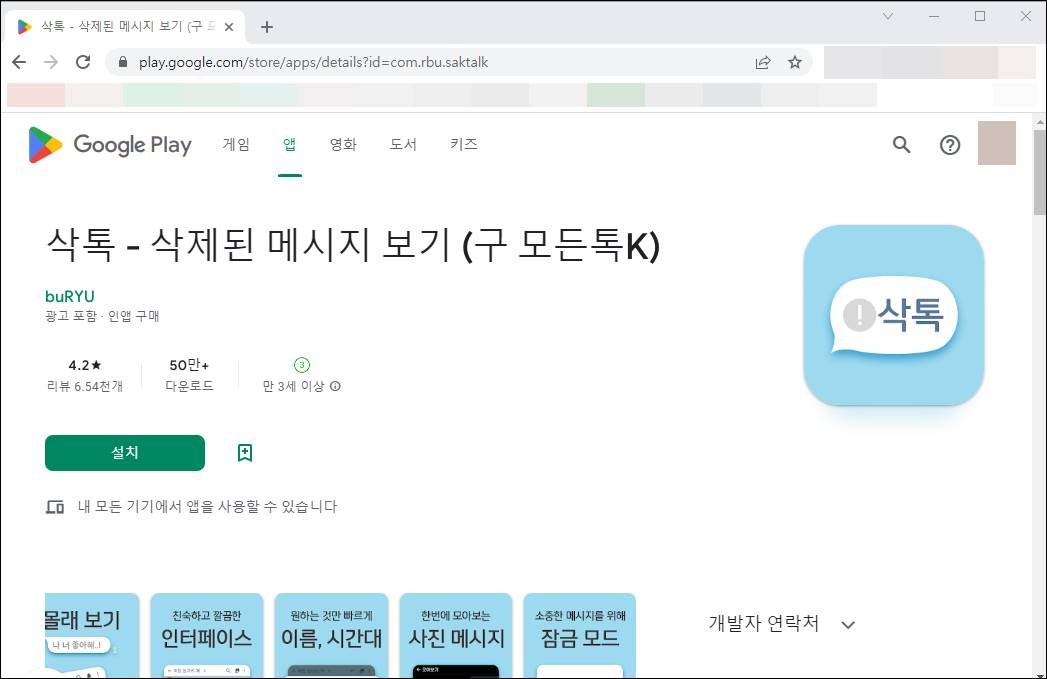Click 만 3세 이상 rating text
This screenshot has height=679, width=1047.
point(293,386)
